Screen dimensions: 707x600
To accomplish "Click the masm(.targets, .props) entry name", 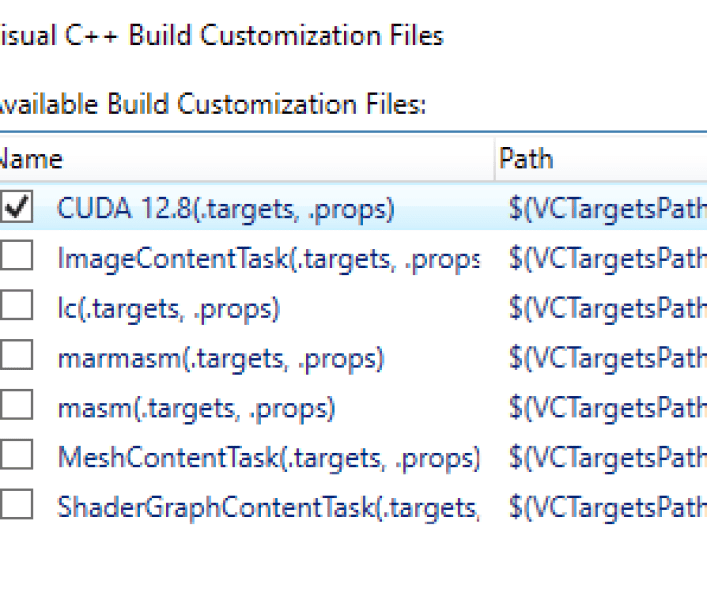I will point(197,408).
